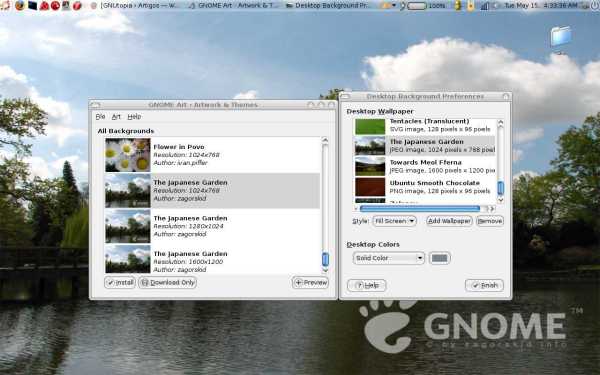Open the Solid Color dropdown
This screenshot has height=375, width=600.
(388, 258)
